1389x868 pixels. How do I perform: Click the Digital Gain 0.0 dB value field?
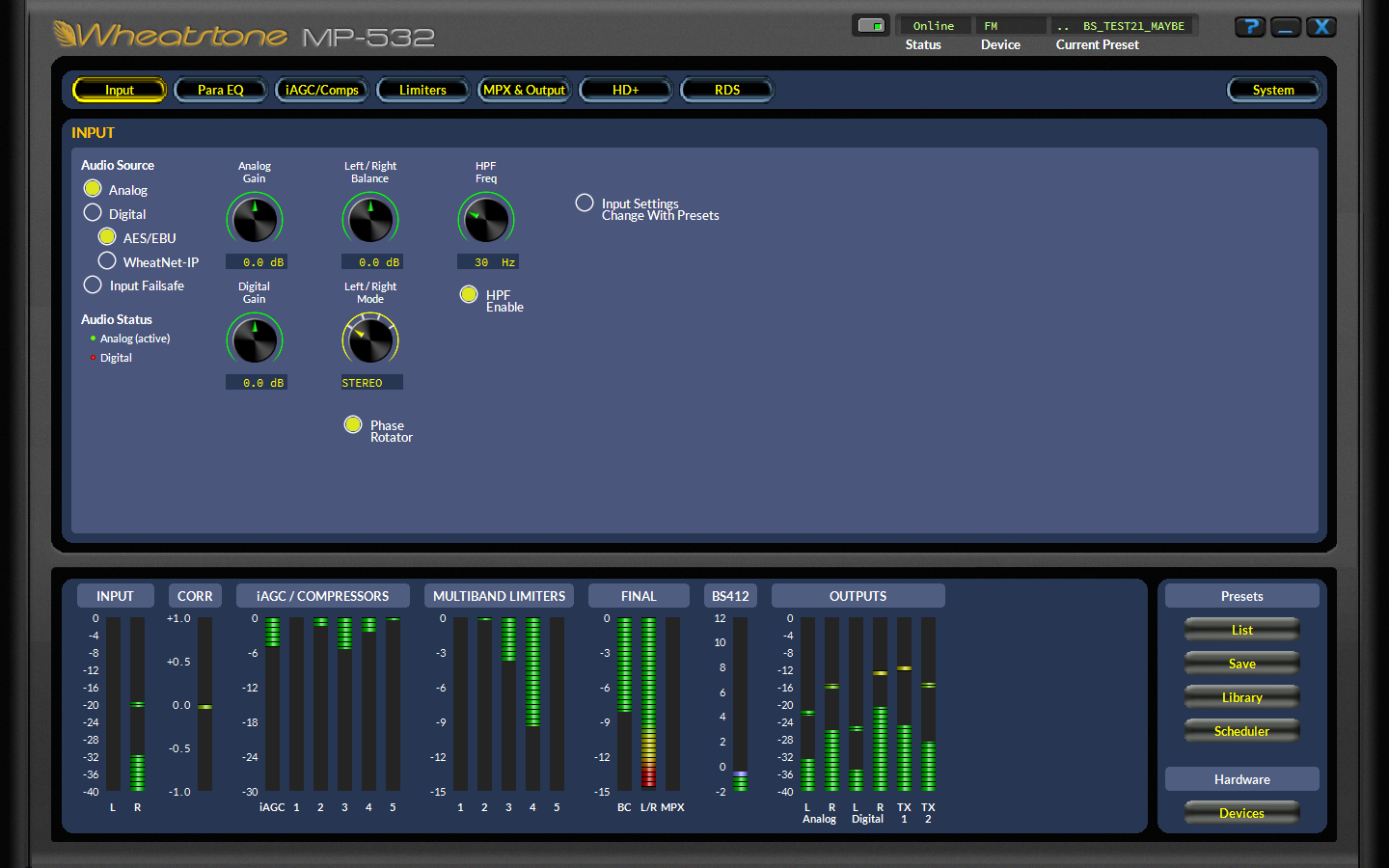coord(257,383)
